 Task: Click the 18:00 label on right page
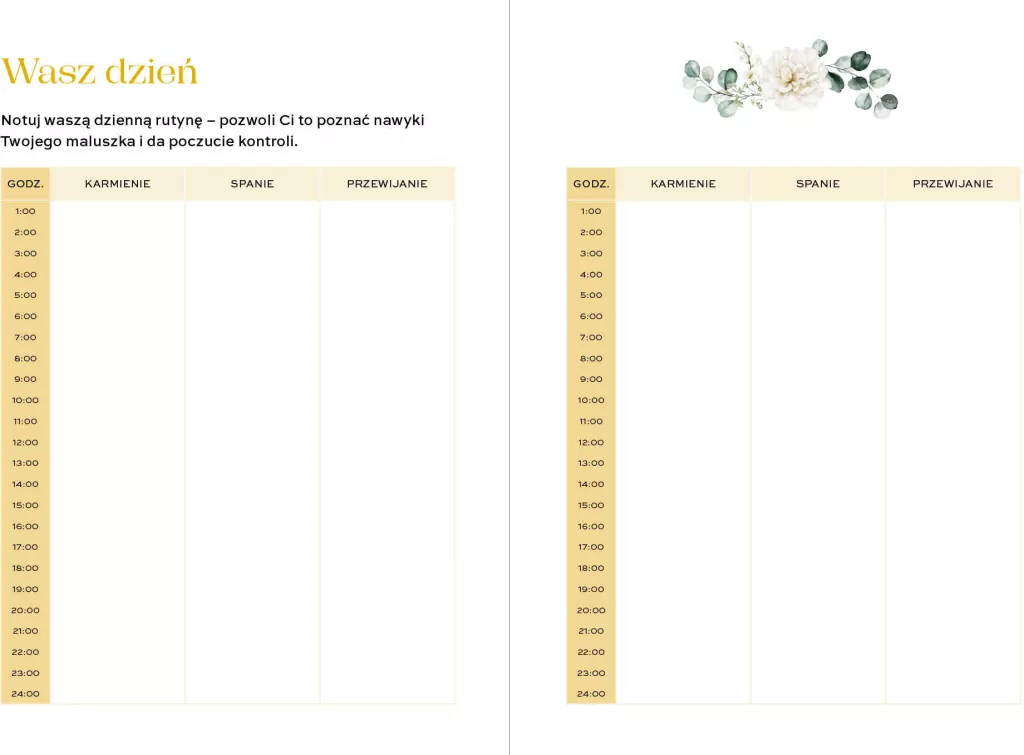click(x=591, y=568)
